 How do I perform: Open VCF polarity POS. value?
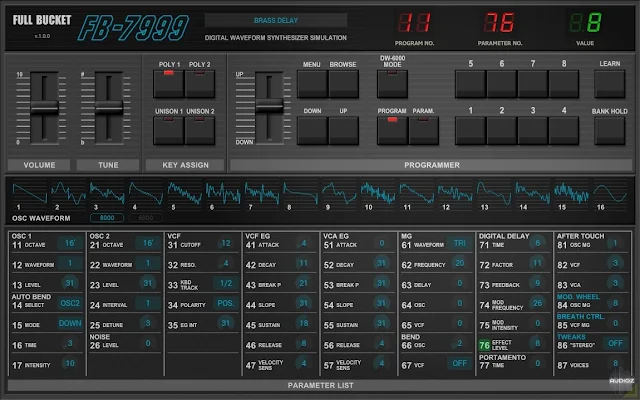pos(226,303)
